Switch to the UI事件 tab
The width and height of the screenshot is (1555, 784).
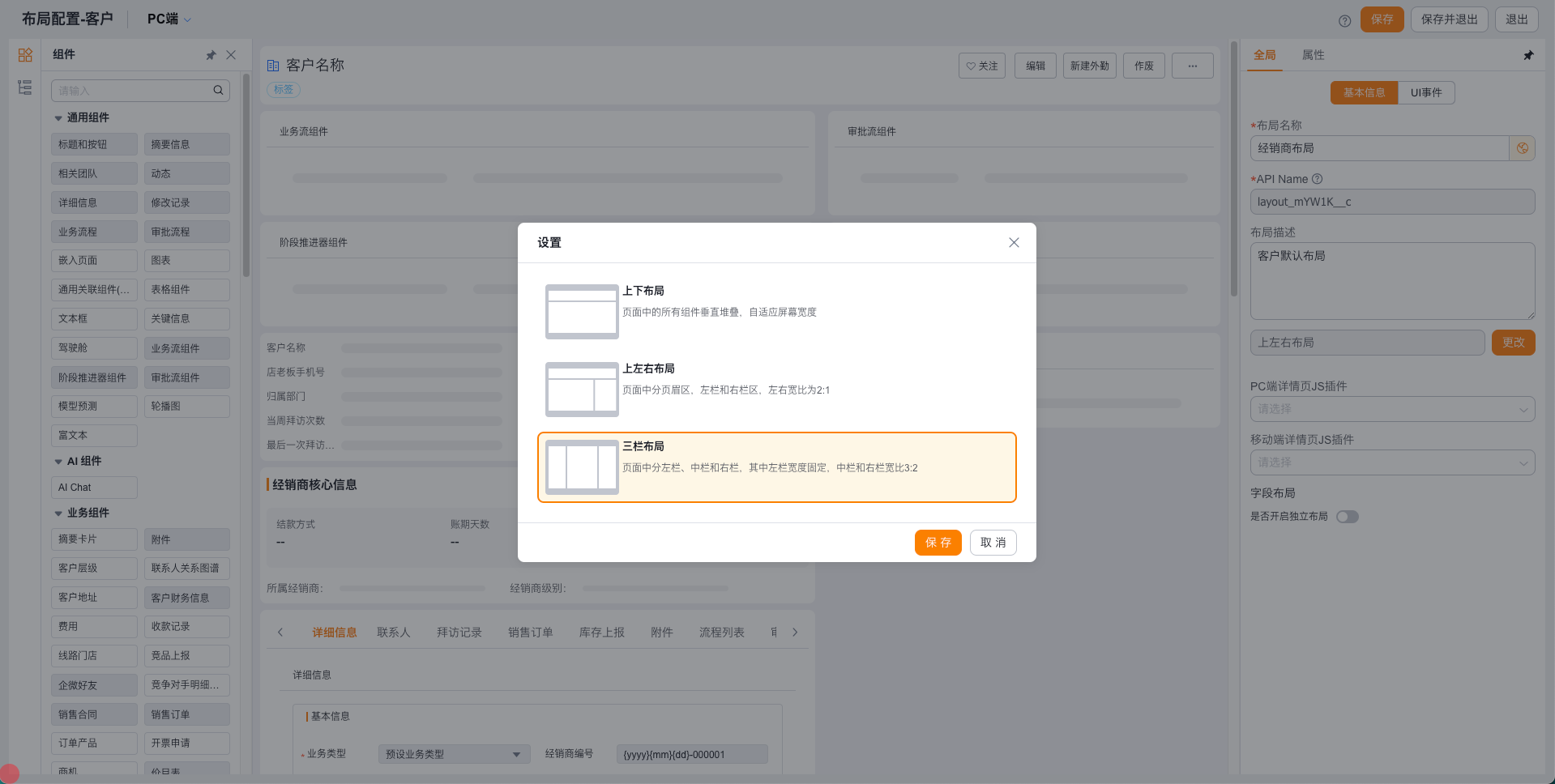click(x=1425, y=92)
